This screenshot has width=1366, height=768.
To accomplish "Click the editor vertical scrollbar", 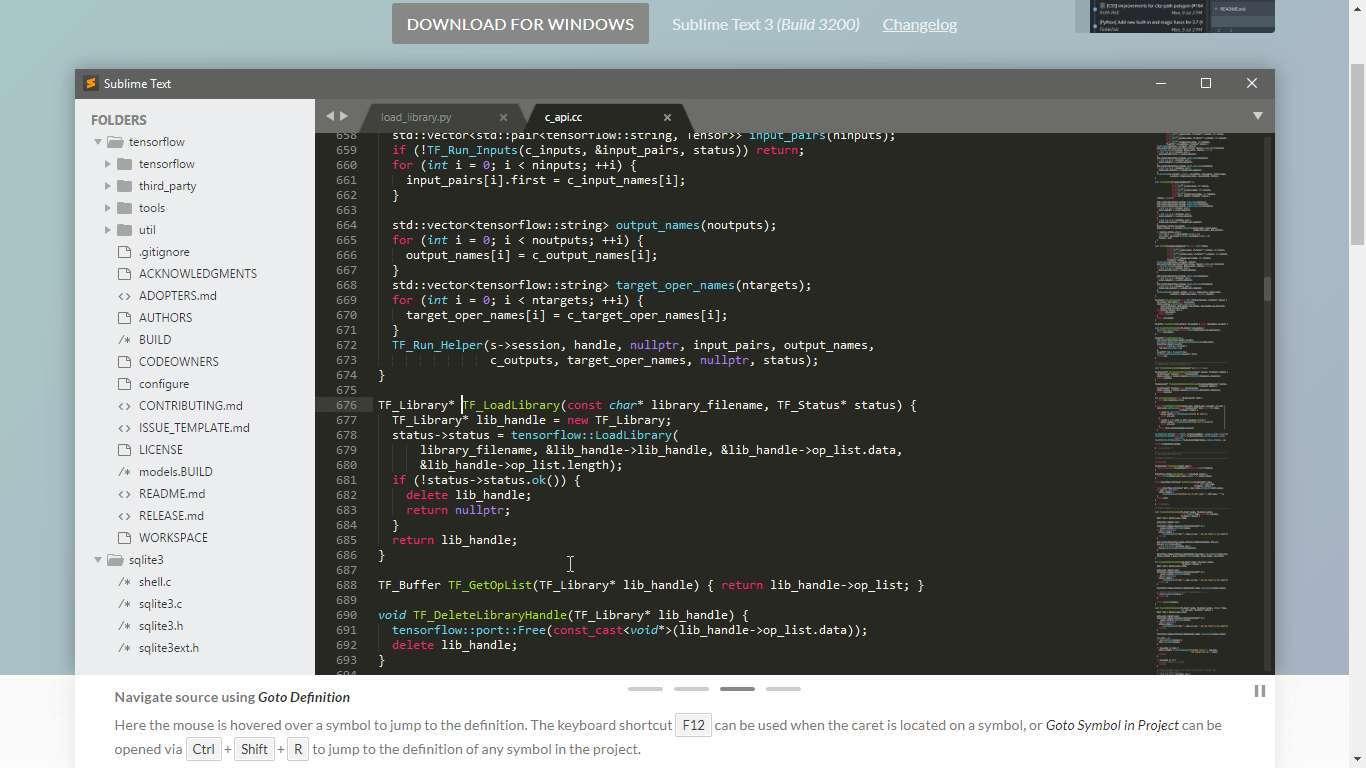I will 1267,289.
